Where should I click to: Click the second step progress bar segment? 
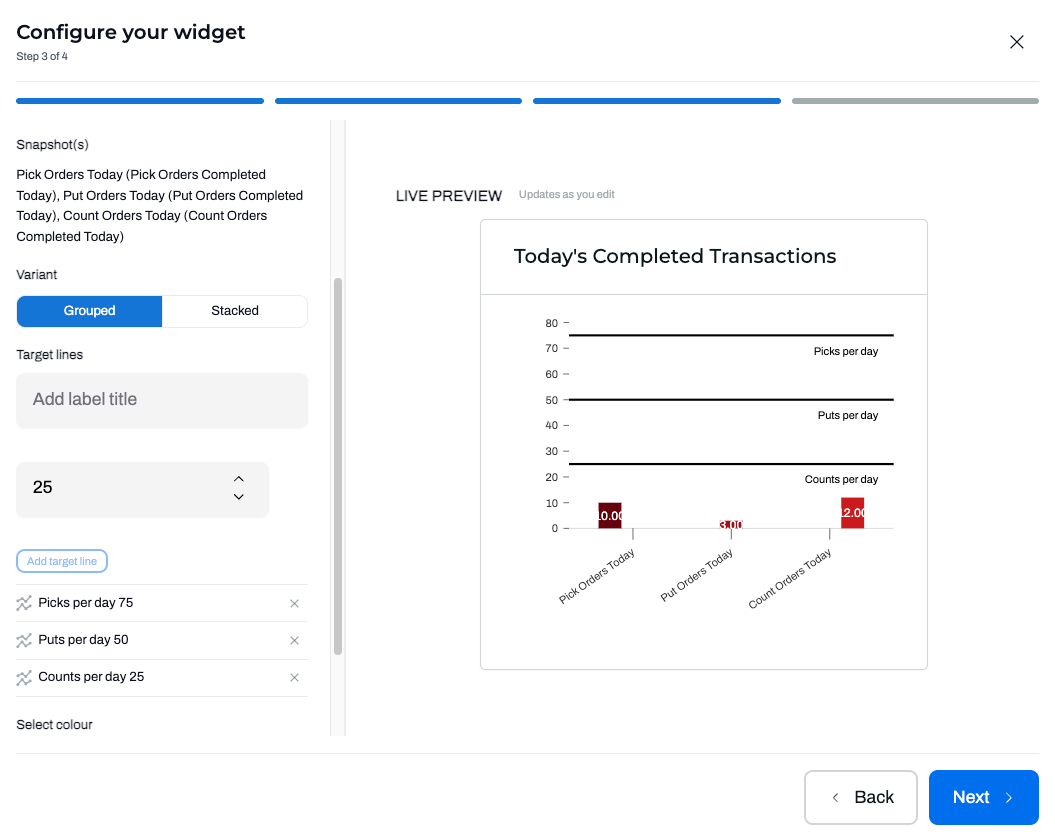pos(398,101)
